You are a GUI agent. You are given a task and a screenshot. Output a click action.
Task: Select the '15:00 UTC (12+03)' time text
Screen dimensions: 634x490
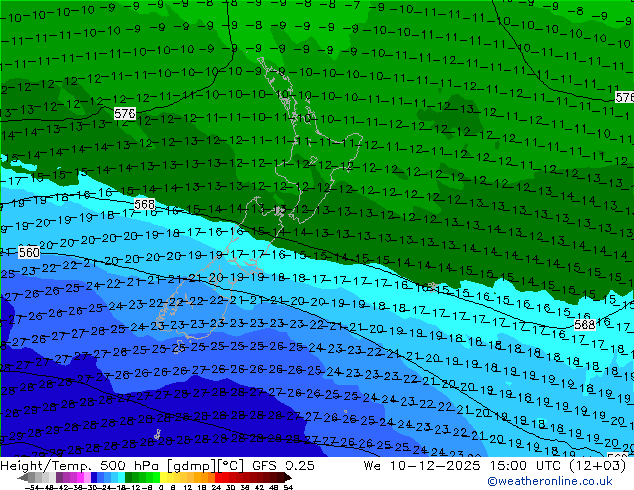(x=558, y=466)
